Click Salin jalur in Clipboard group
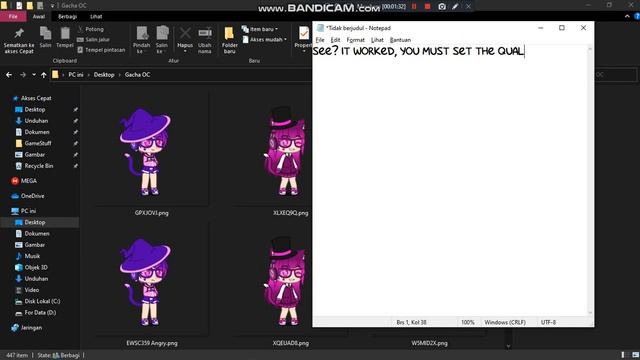 pyautogui.click(x=93, y=40)
